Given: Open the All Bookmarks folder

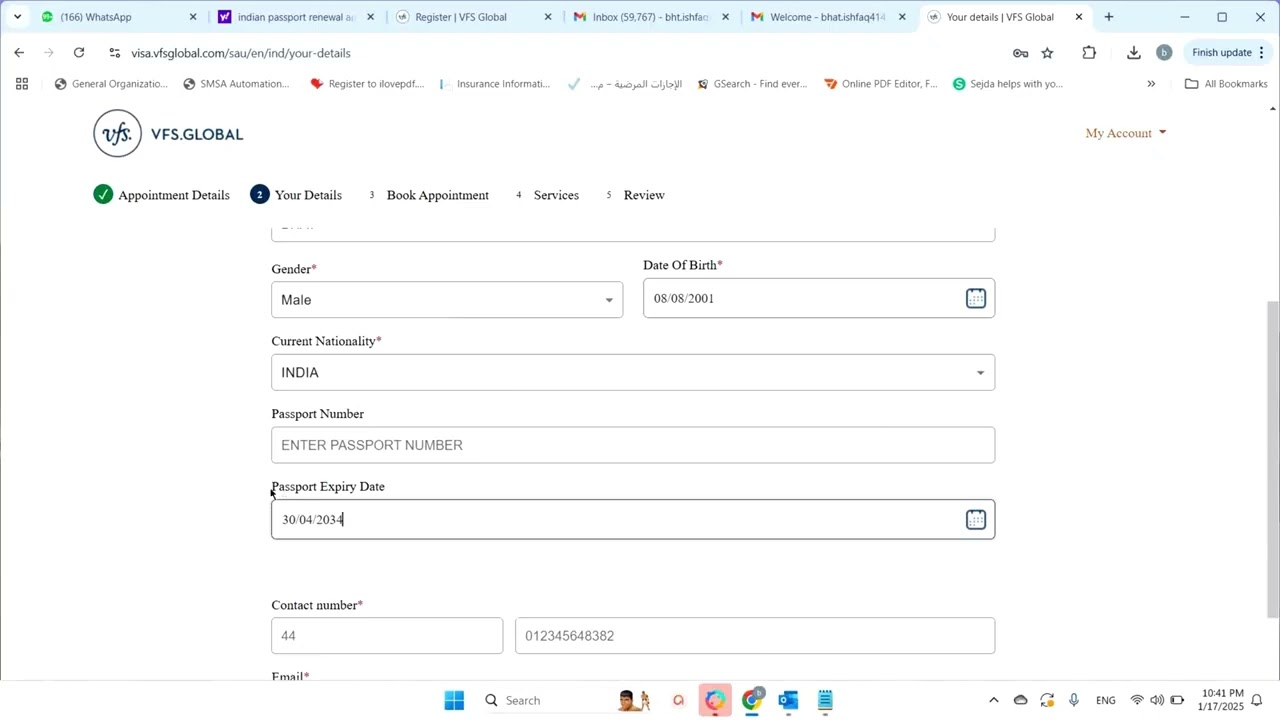Looking at the screenshot, I should [1226, 84].
